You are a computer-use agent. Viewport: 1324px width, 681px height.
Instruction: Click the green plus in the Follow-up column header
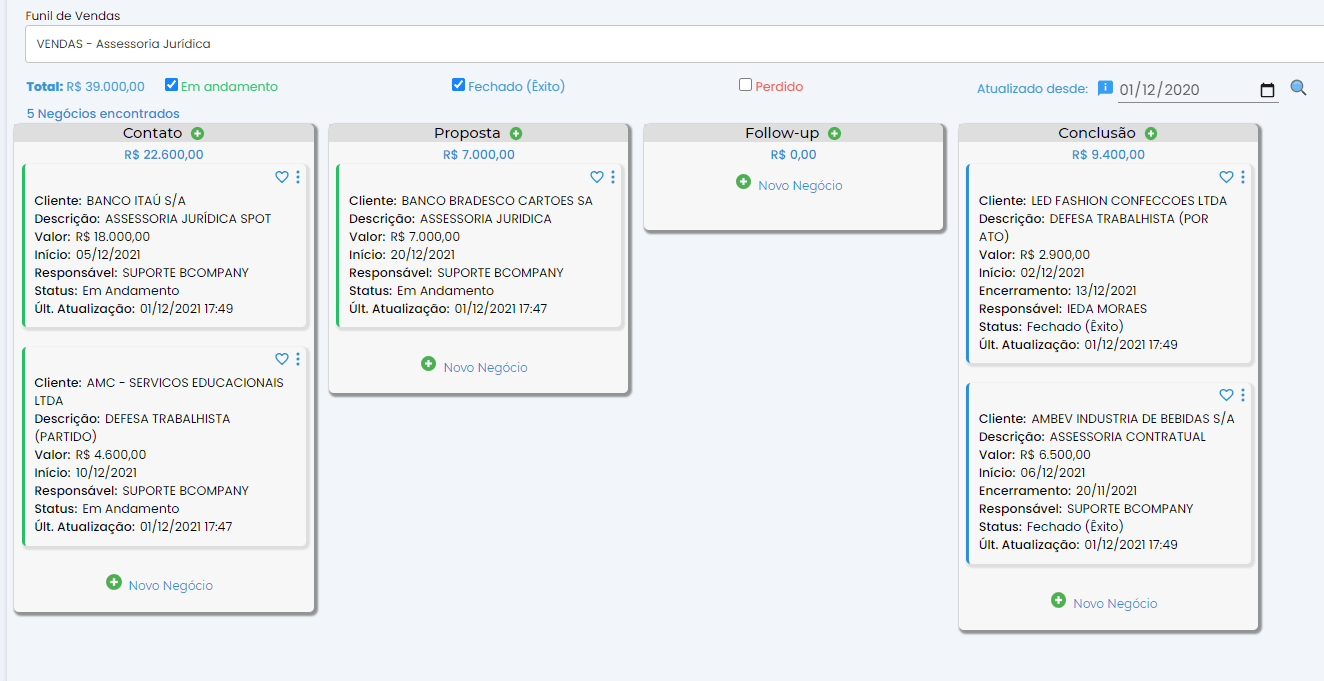coord(834,131)
